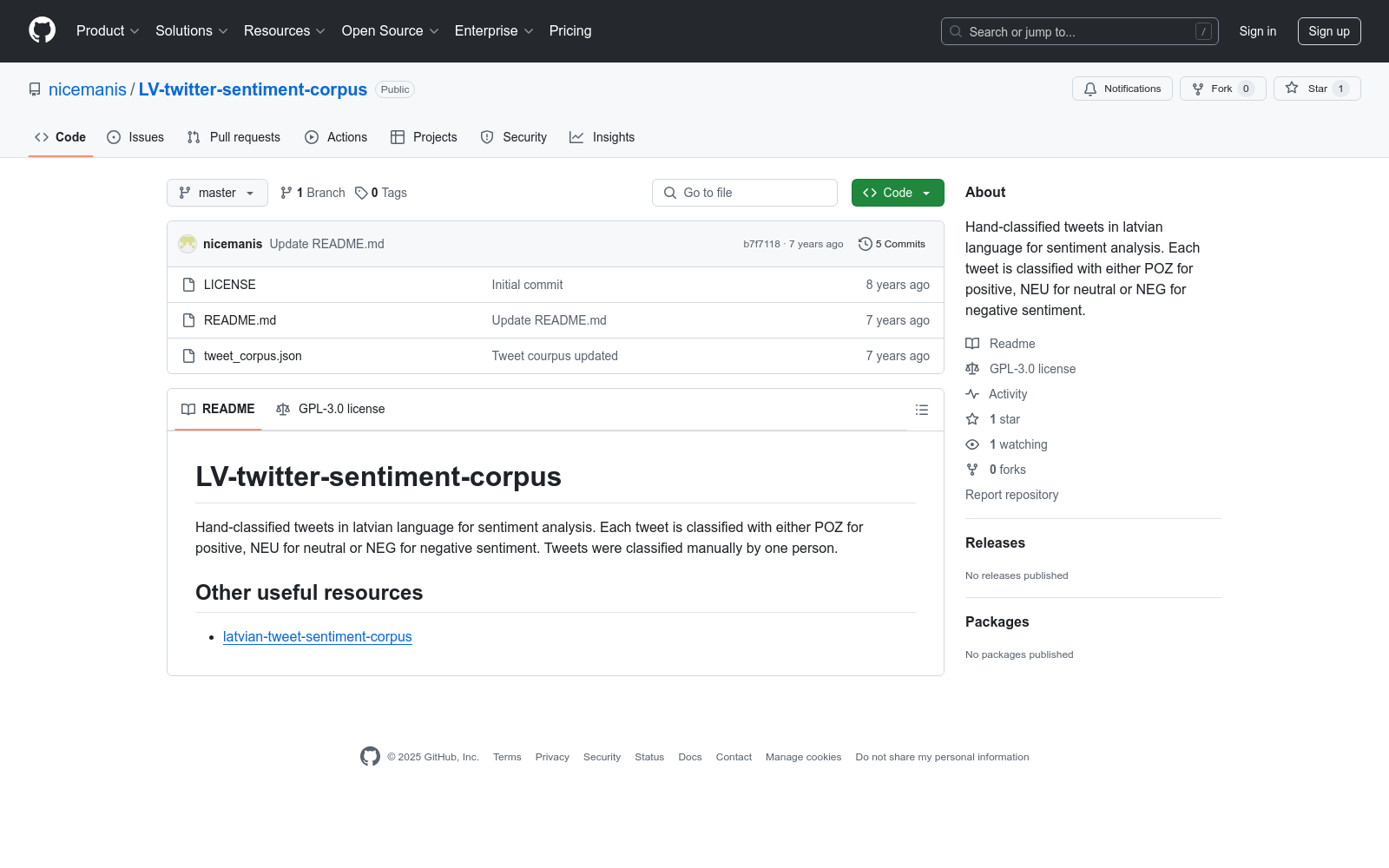1389x868 pixels.
Task: Open the GitHub homepage logo
Action: pos(42,30)
